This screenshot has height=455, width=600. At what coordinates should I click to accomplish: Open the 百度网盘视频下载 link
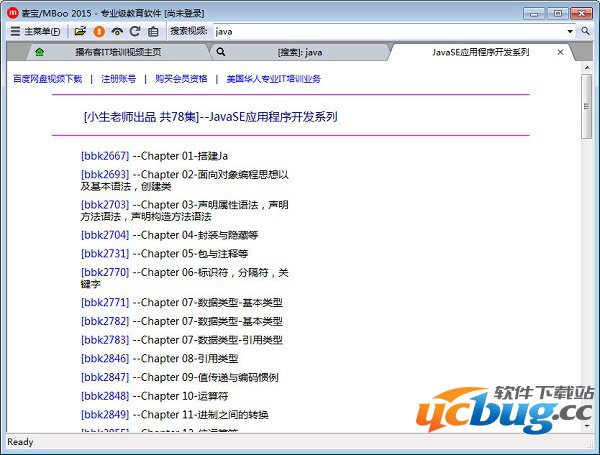tap(47, 79)
